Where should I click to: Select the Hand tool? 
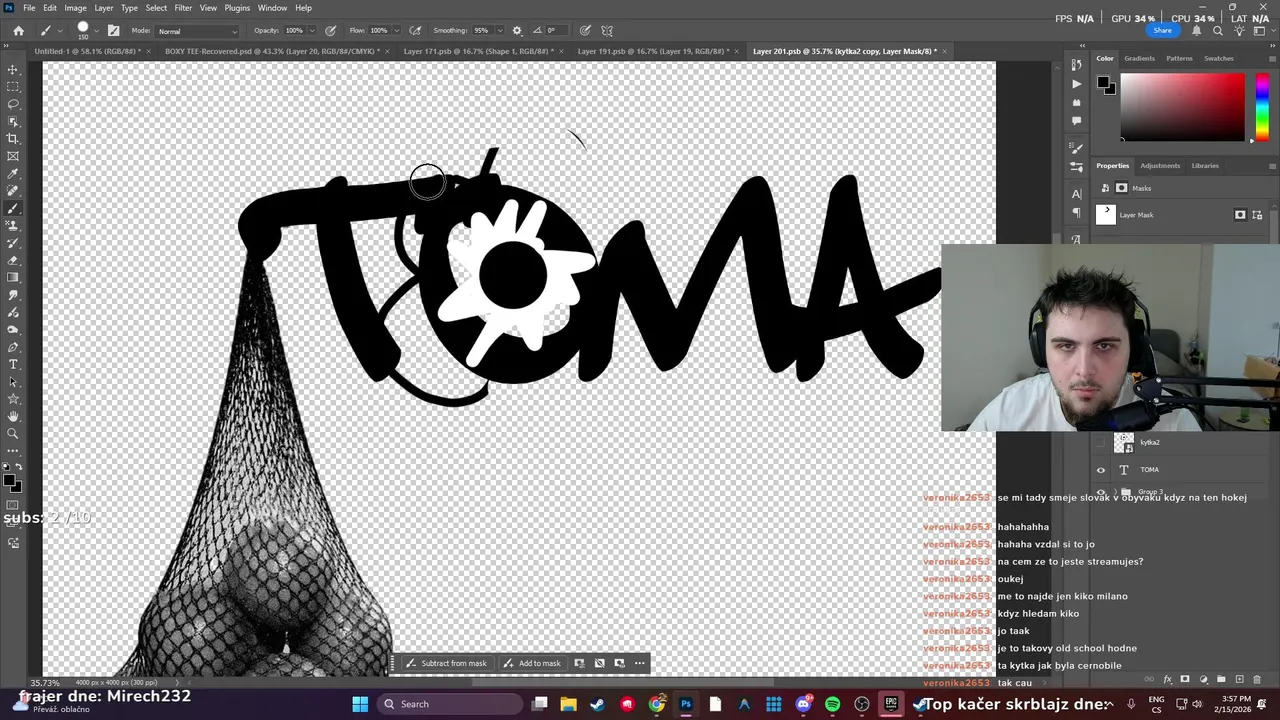click(x=13, y=416)
